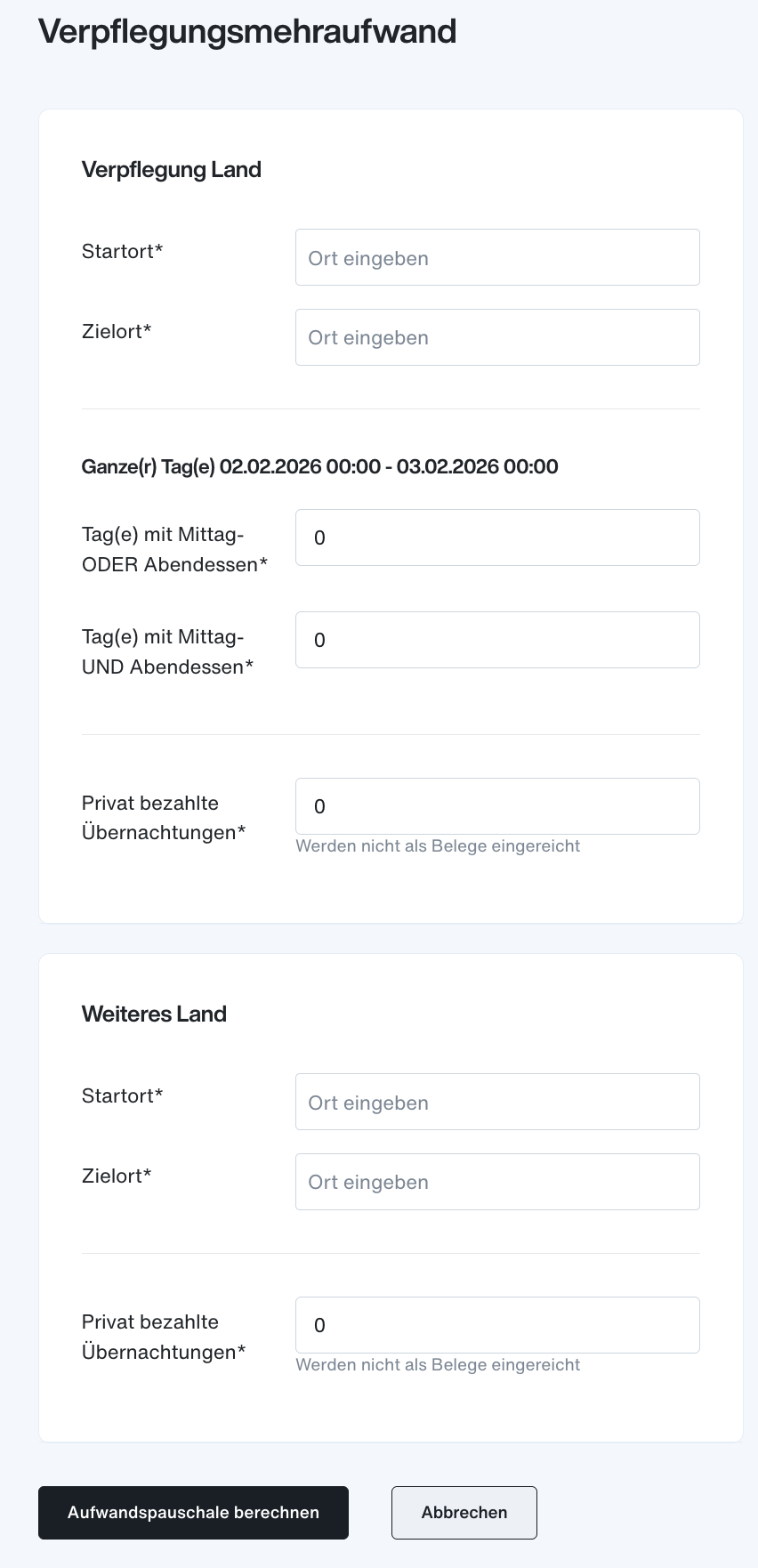Click Privat bezahlte Übernachtungen label in Weiteres Land
The image size is (758, 1568).
[164, 1338]
